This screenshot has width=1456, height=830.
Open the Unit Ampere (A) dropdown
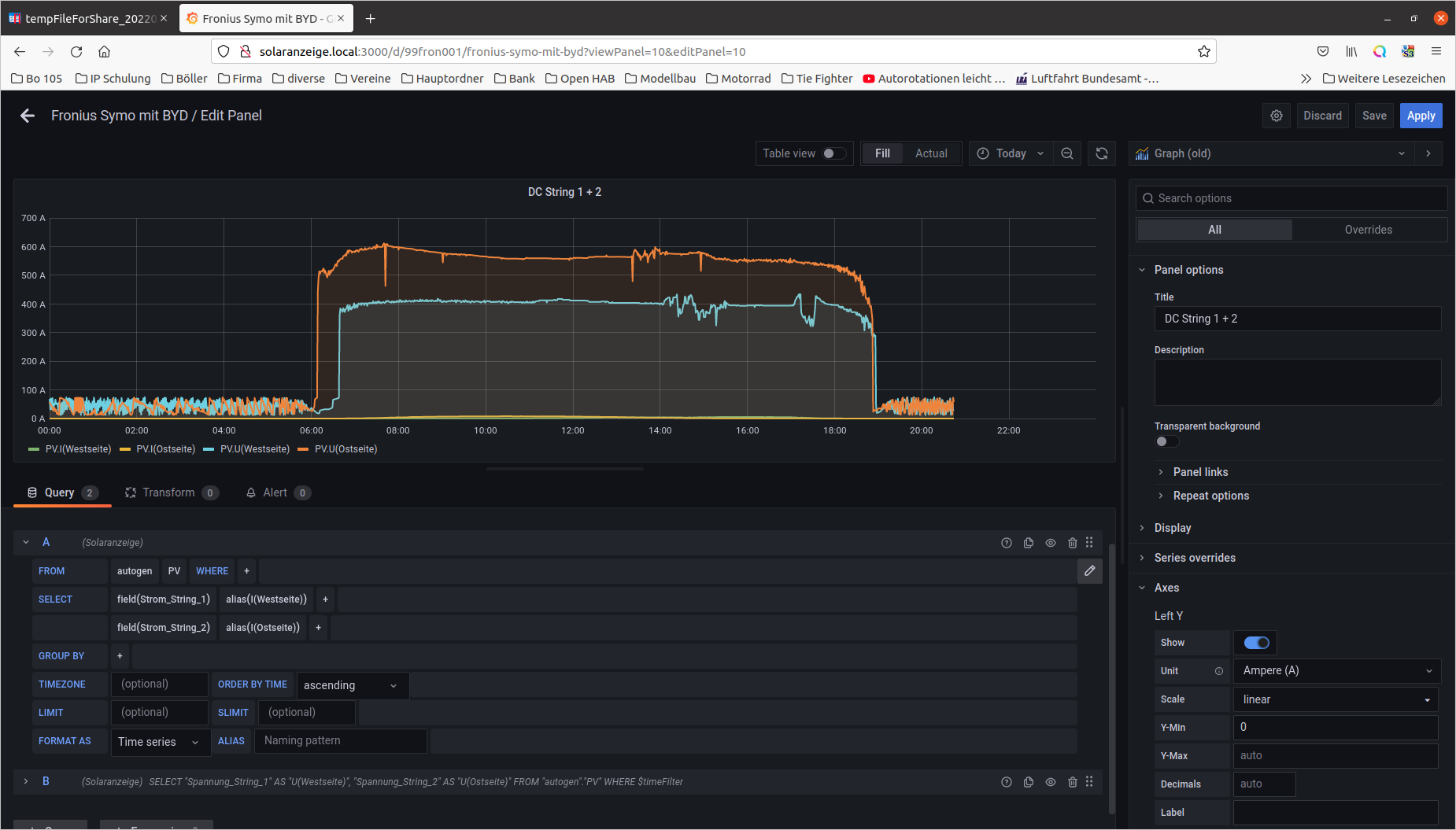point(1336,671)
